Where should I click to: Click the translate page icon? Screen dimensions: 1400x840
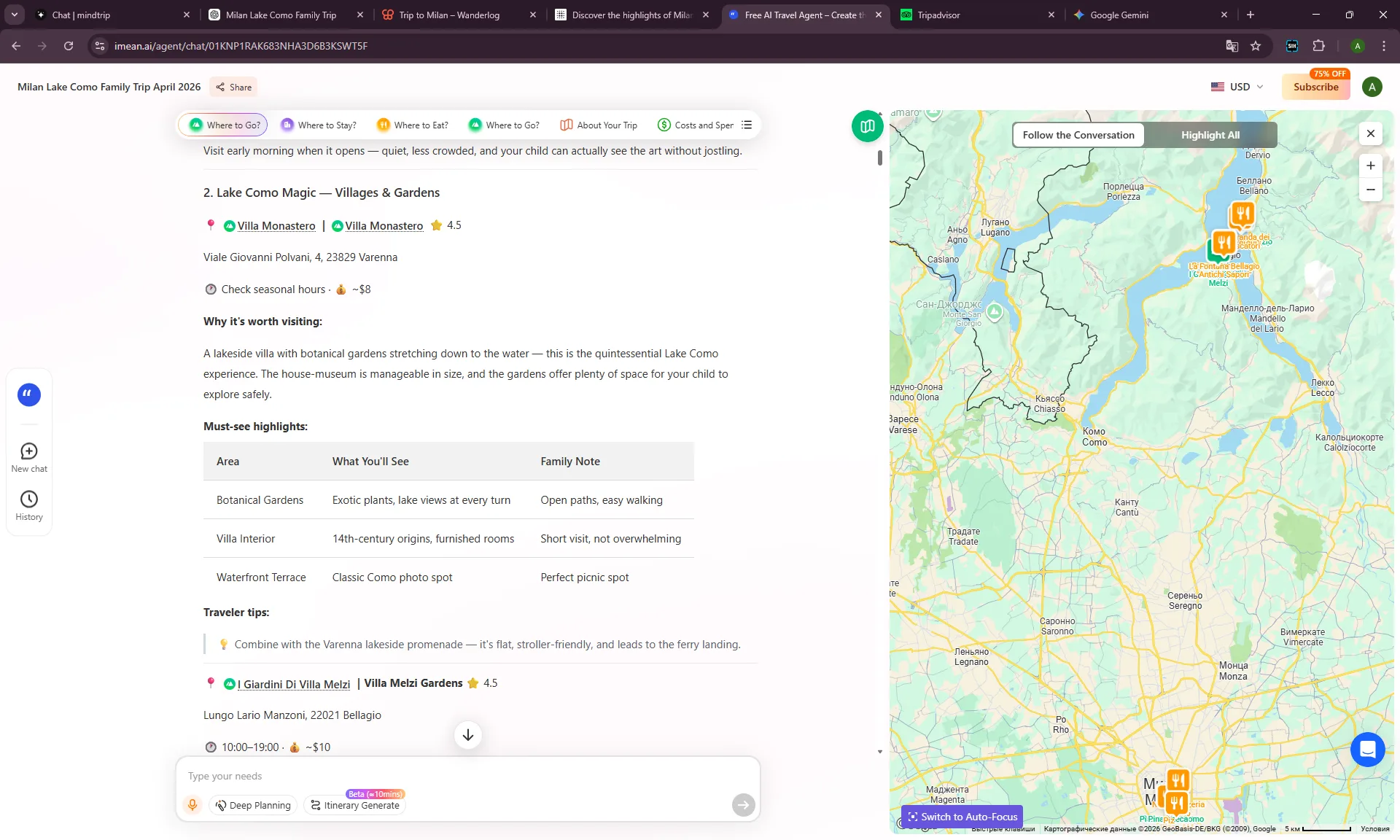(x=1232, y=46)
